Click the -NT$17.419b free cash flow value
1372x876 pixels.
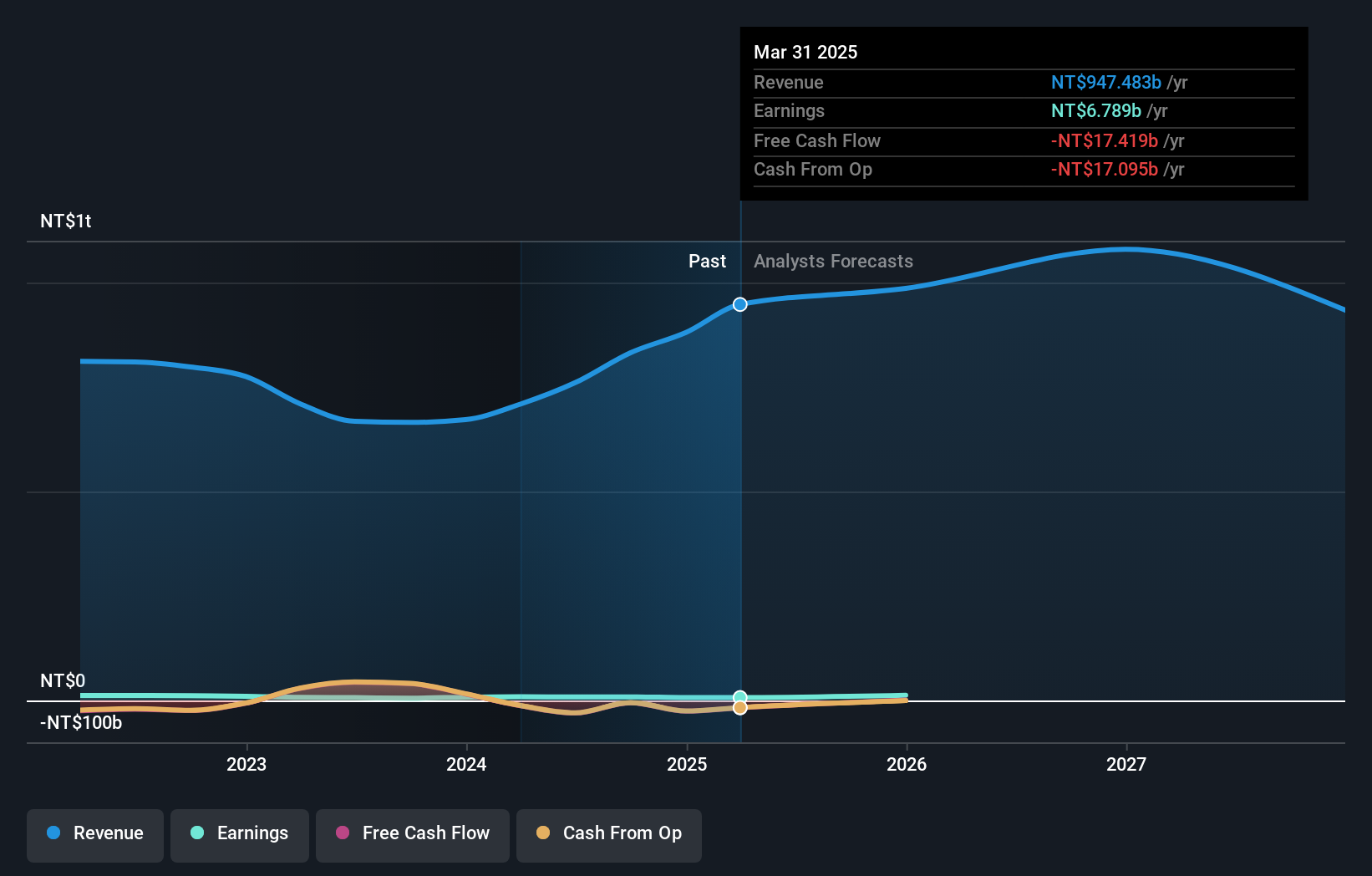(x=1105, y=140)
